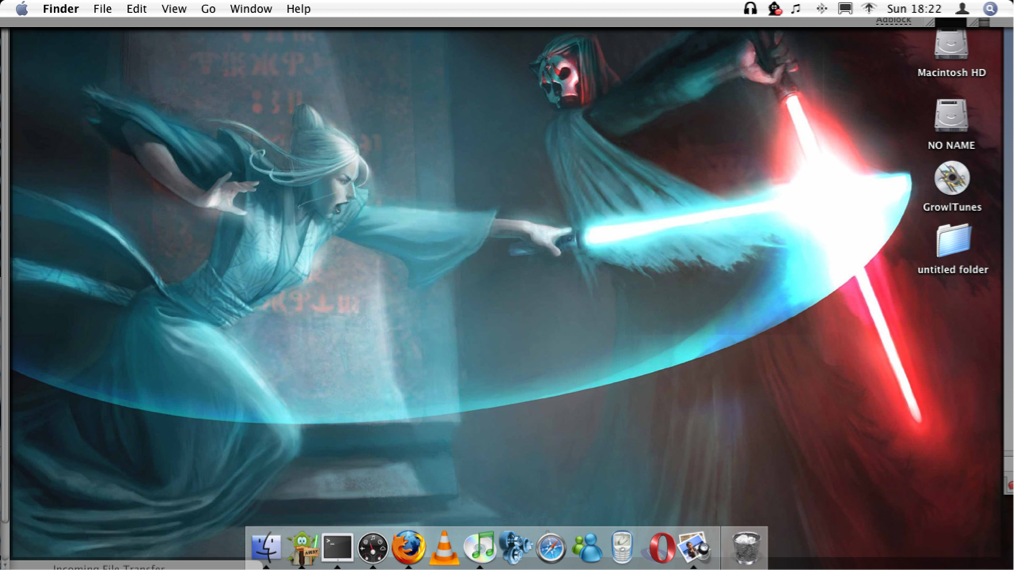The image size is (1024, 578).
Task: Open the blue gears app in Dock
Action: point(515,547)
